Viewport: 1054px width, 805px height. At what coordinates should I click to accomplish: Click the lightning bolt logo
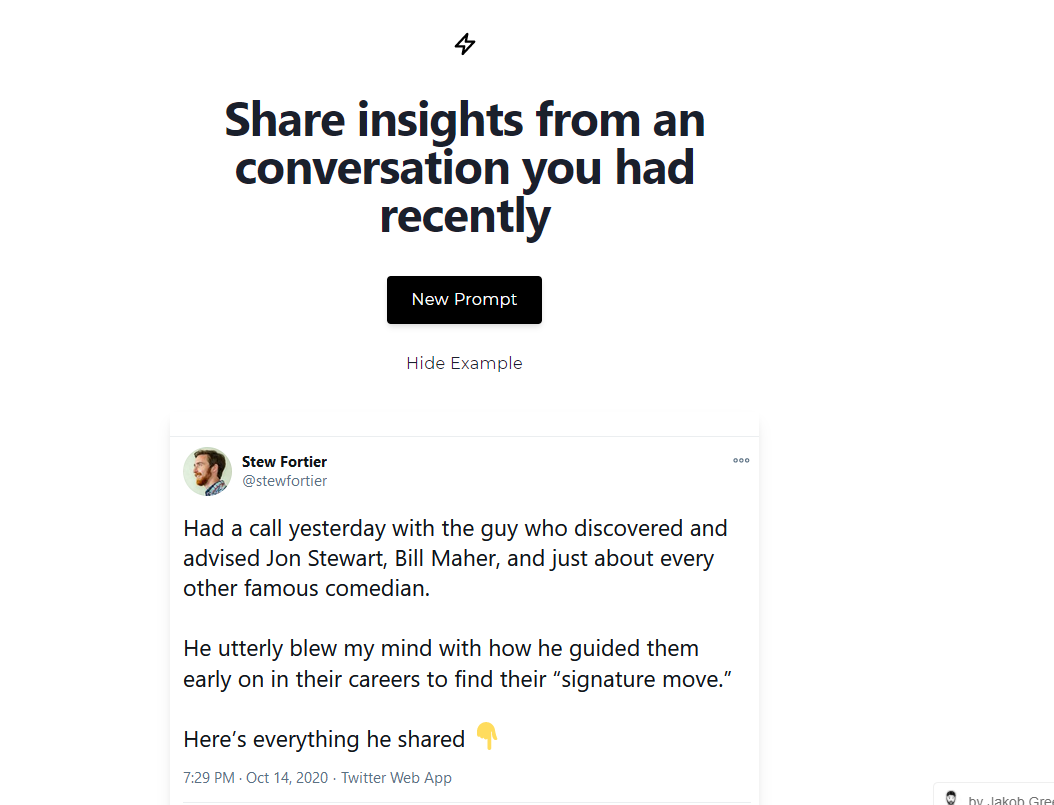coord(465,44)
